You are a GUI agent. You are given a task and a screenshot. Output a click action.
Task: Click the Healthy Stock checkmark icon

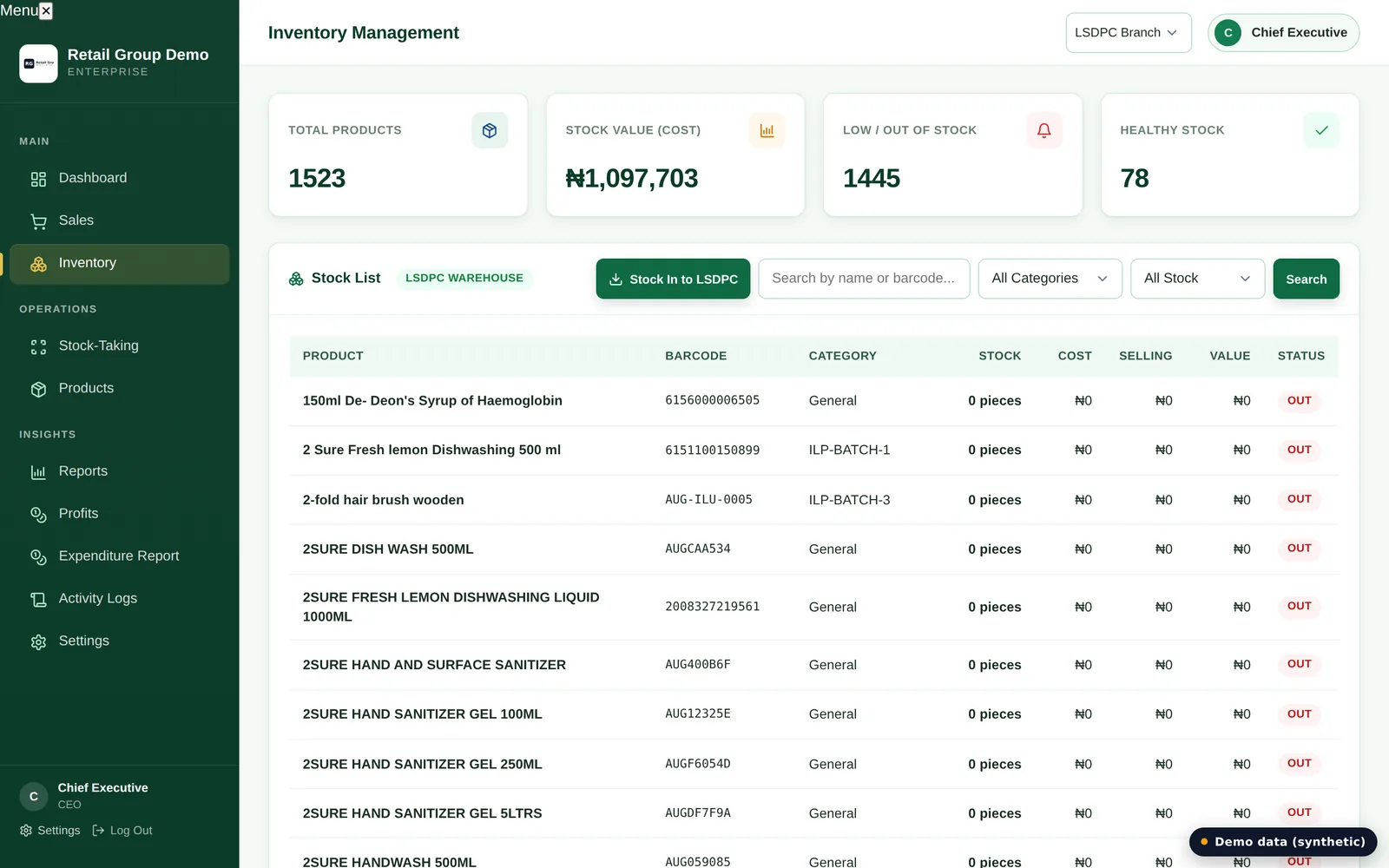point(1321,130)
